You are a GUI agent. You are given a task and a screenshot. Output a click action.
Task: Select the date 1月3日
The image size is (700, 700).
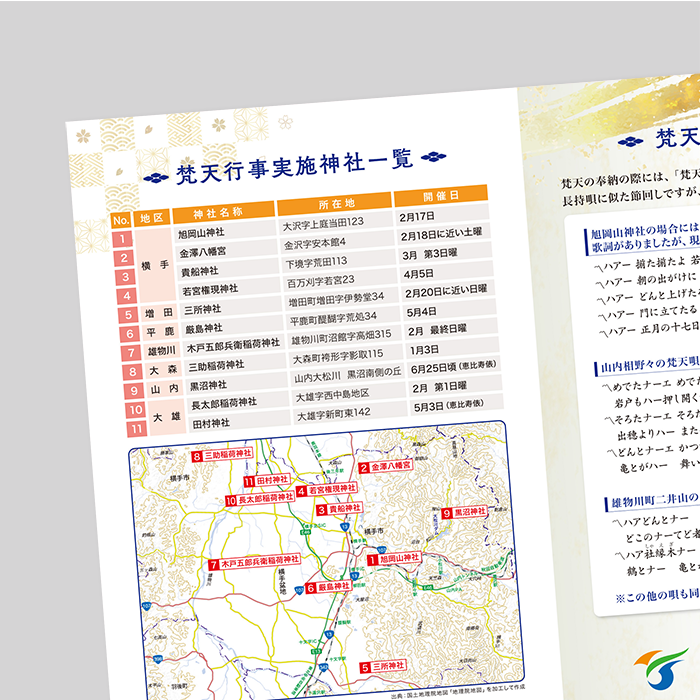424,350
